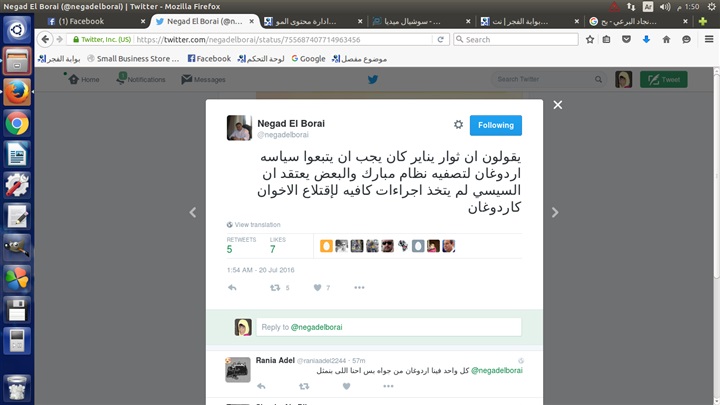Open @negadelborai profile handle link
The width and height of the screenshot is (720, 405).
click(x=283, y=135)
